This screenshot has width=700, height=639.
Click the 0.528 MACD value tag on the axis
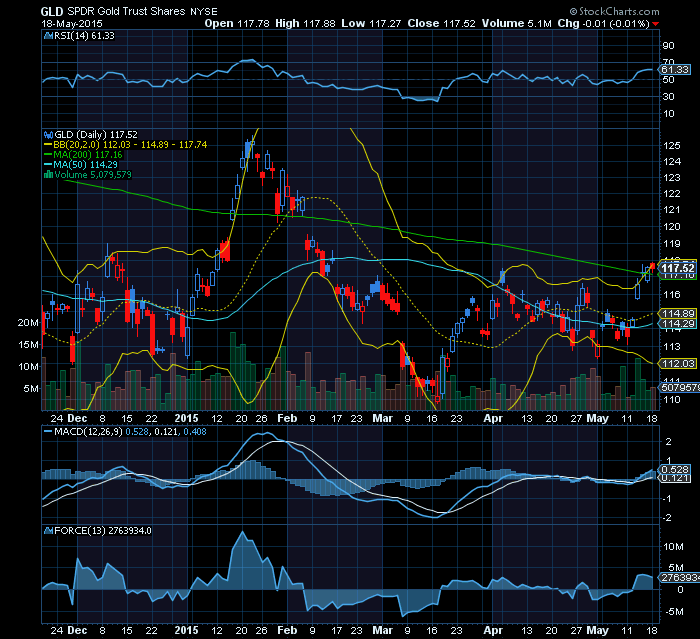(675, 470)
